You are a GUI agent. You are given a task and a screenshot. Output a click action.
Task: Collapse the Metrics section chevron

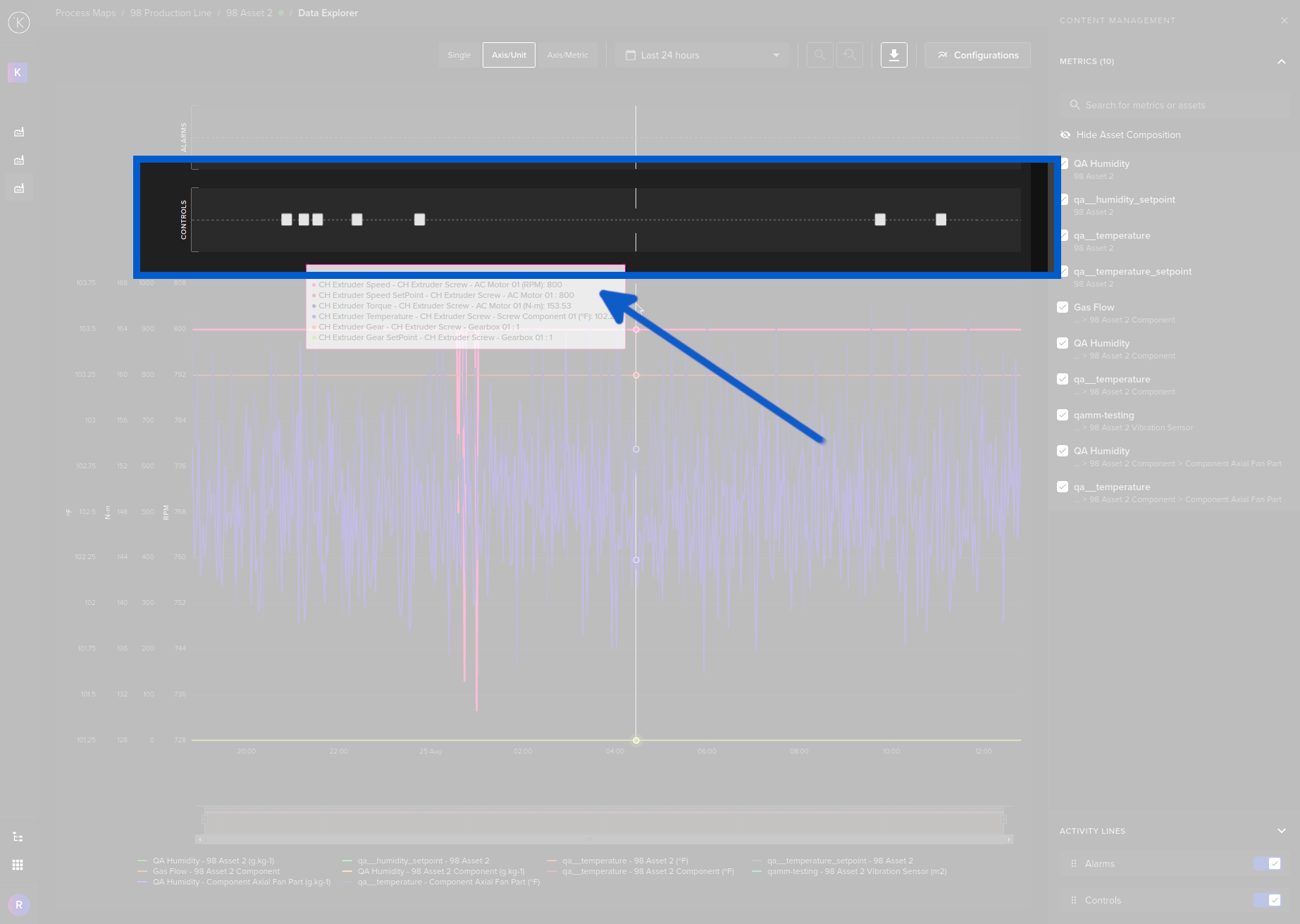click(x=1282, y=61)
